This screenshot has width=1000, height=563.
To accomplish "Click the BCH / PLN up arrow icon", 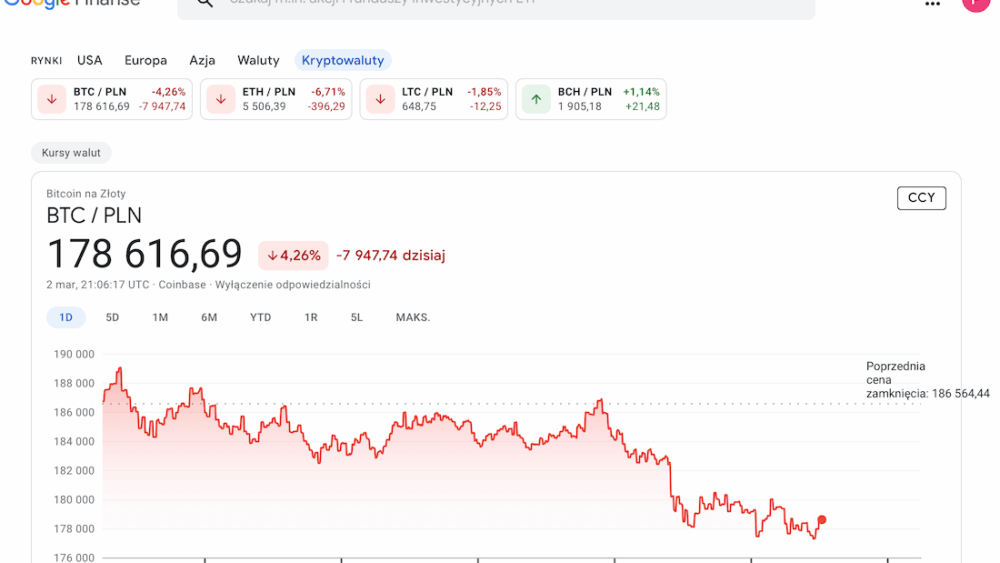I will click(x=536, y=99).
